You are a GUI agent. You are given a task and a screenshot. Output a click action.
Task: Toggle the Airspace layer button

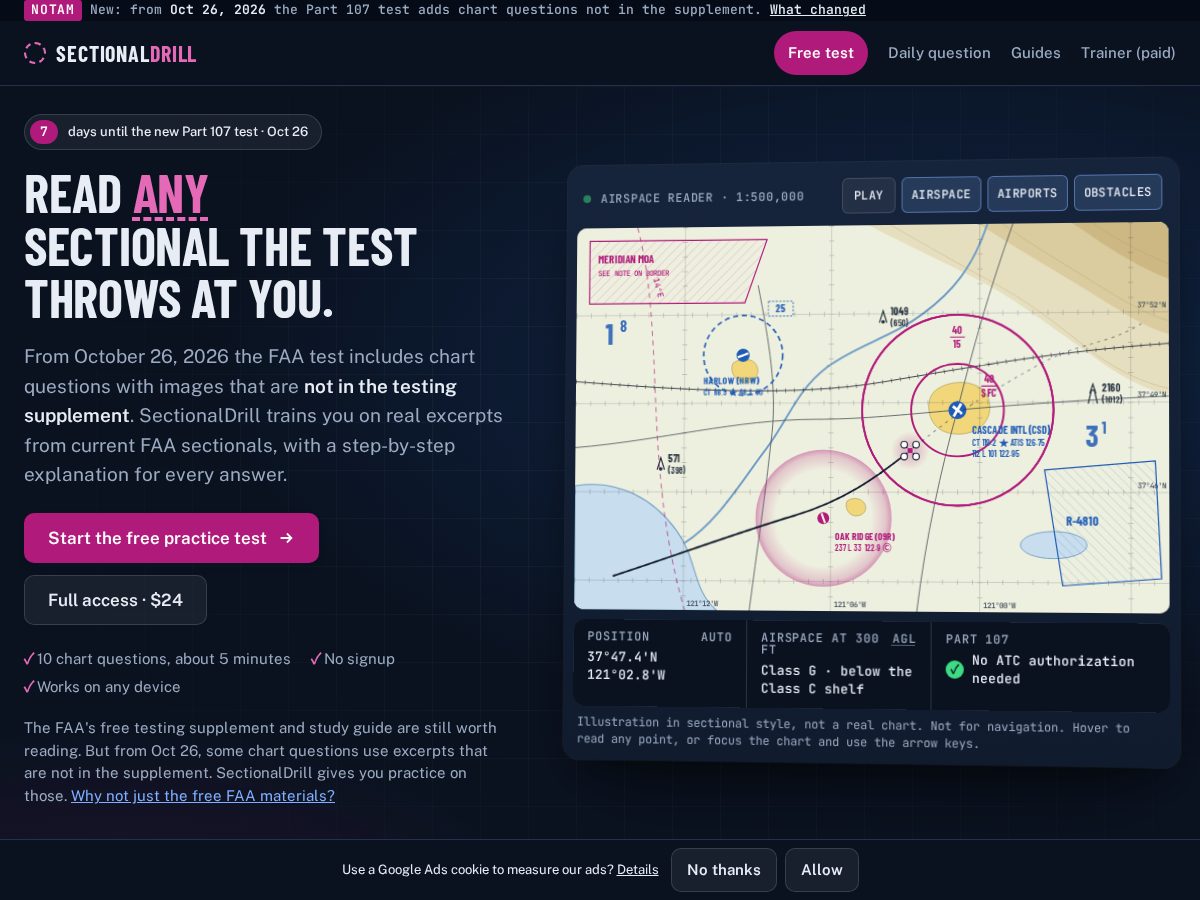tap(941, 194)
